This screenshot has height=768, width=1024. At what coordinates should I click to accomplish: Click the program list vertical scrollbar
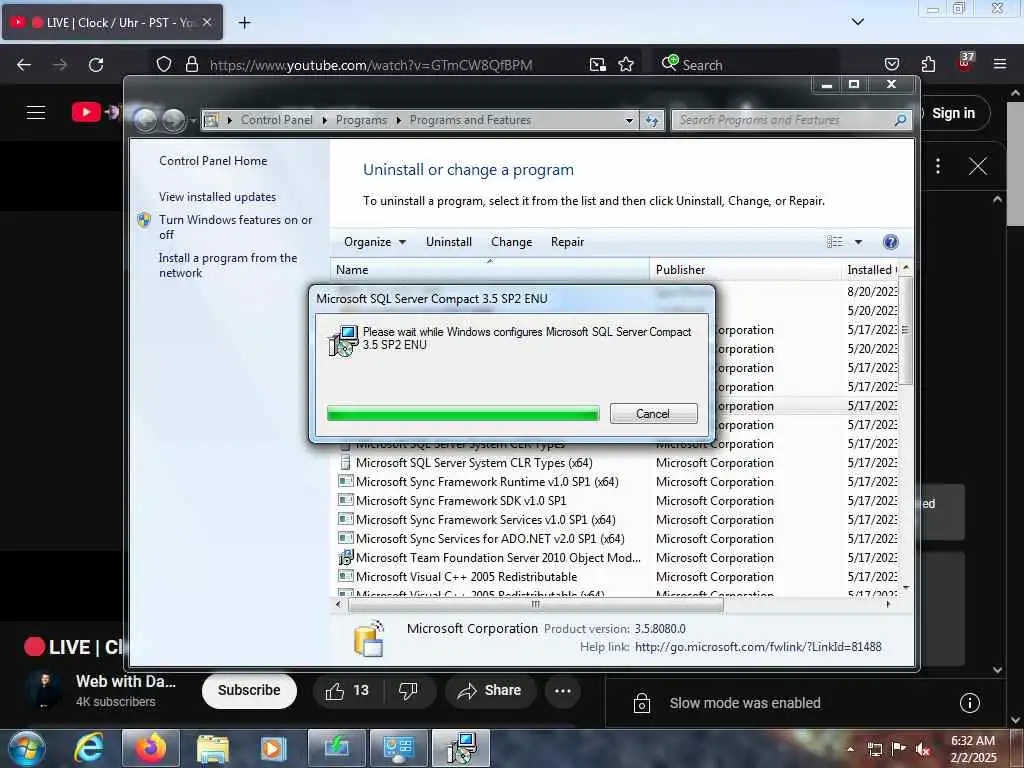pyautogui.click(x=905, y=330)
